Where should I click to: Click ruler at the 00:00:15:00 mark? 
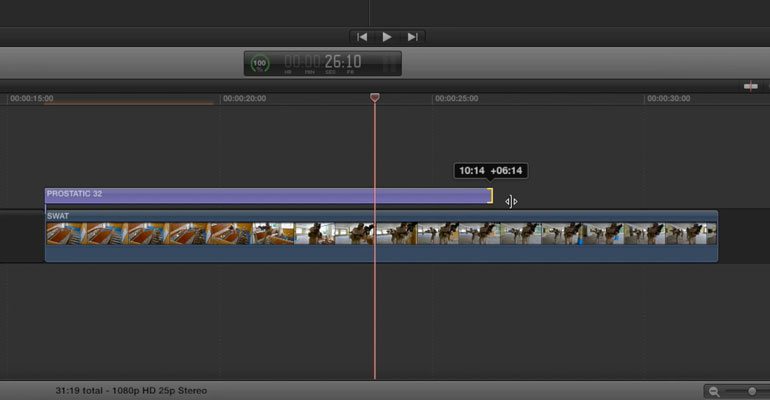pos(31,99)
